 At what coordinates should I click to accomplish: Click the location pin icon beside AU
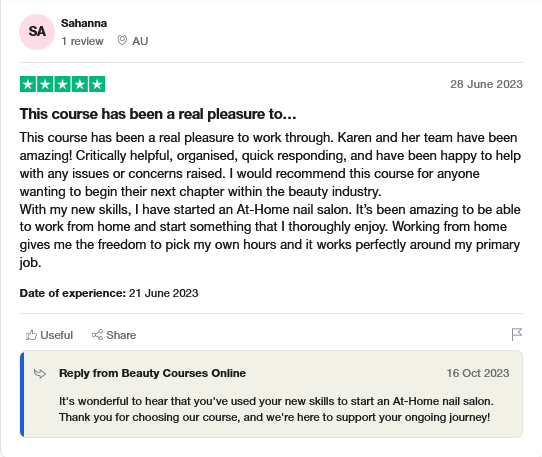122,40
